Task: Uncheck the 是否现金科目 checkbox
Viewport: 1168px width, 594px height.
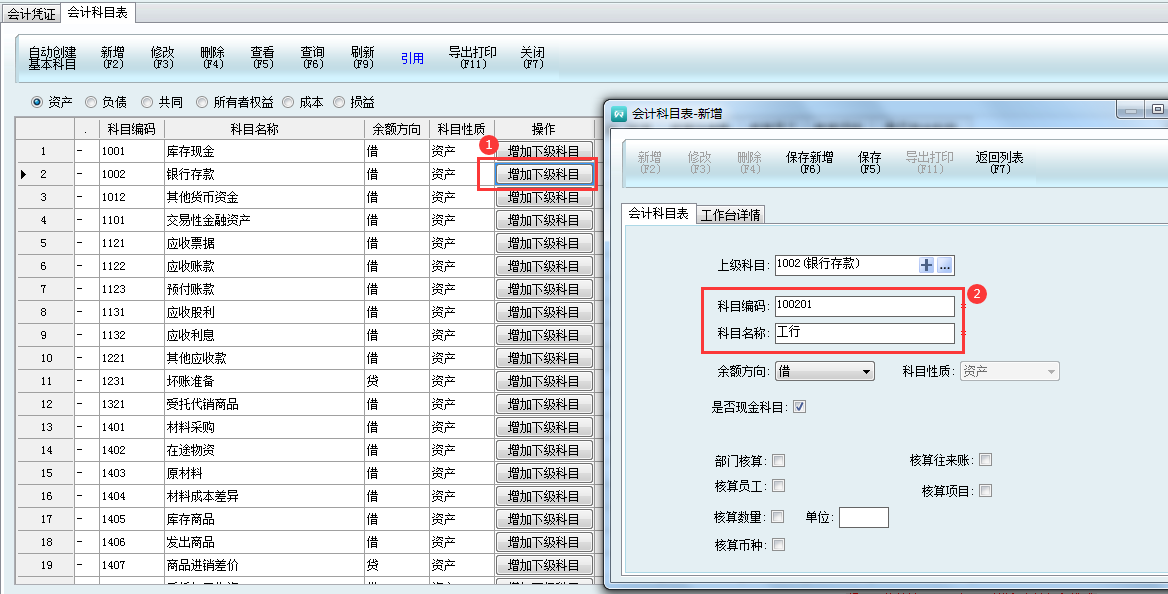Action: [799, 407]
